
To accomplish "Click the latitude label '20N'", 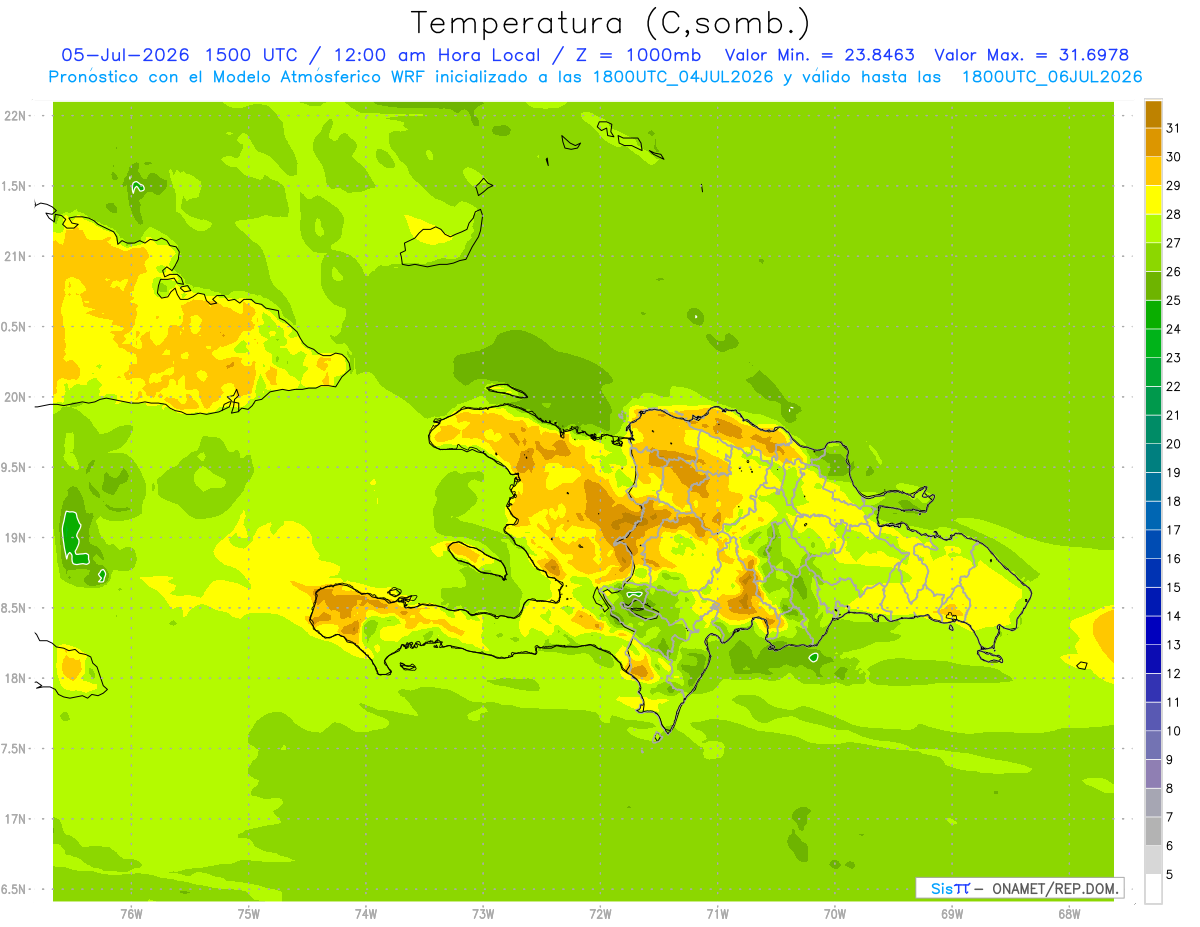I will (x=15, y=397).
